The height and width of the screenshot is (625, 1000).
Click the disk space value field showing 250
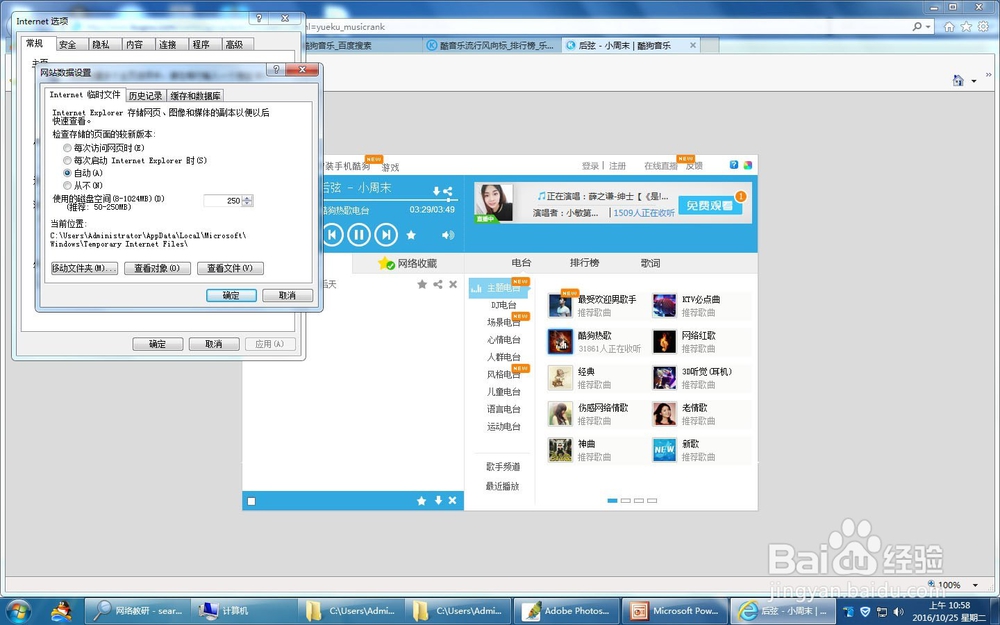coord(223,201)
